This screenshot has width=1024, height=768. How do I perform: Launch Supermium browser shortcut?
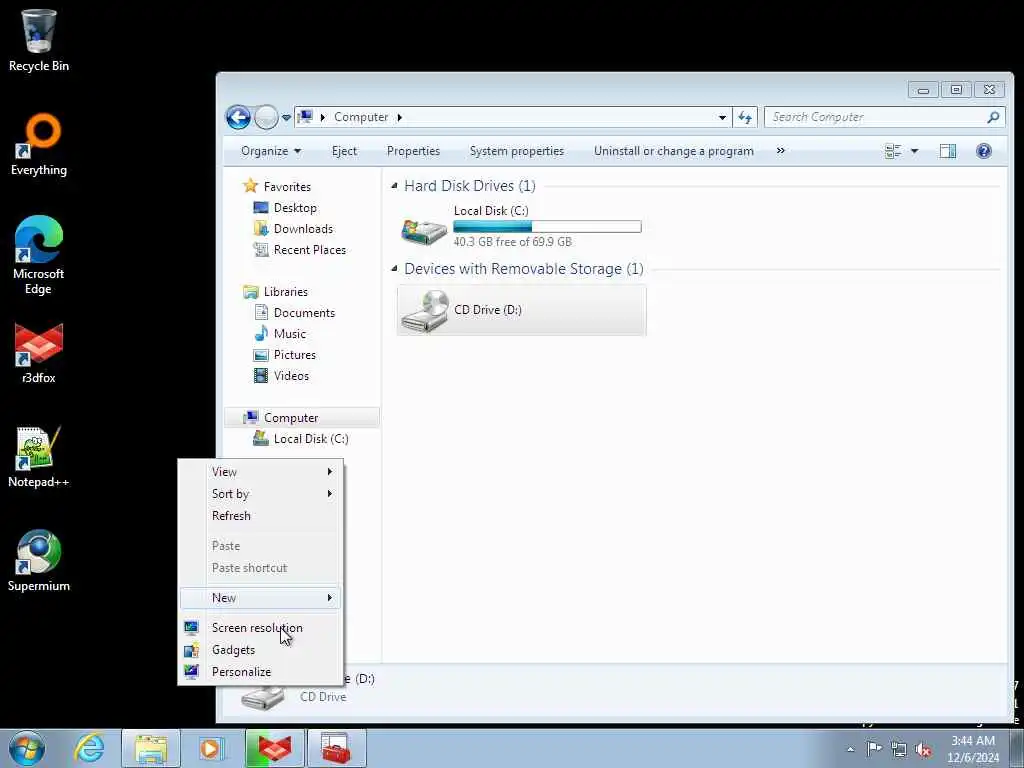(39, 560)
